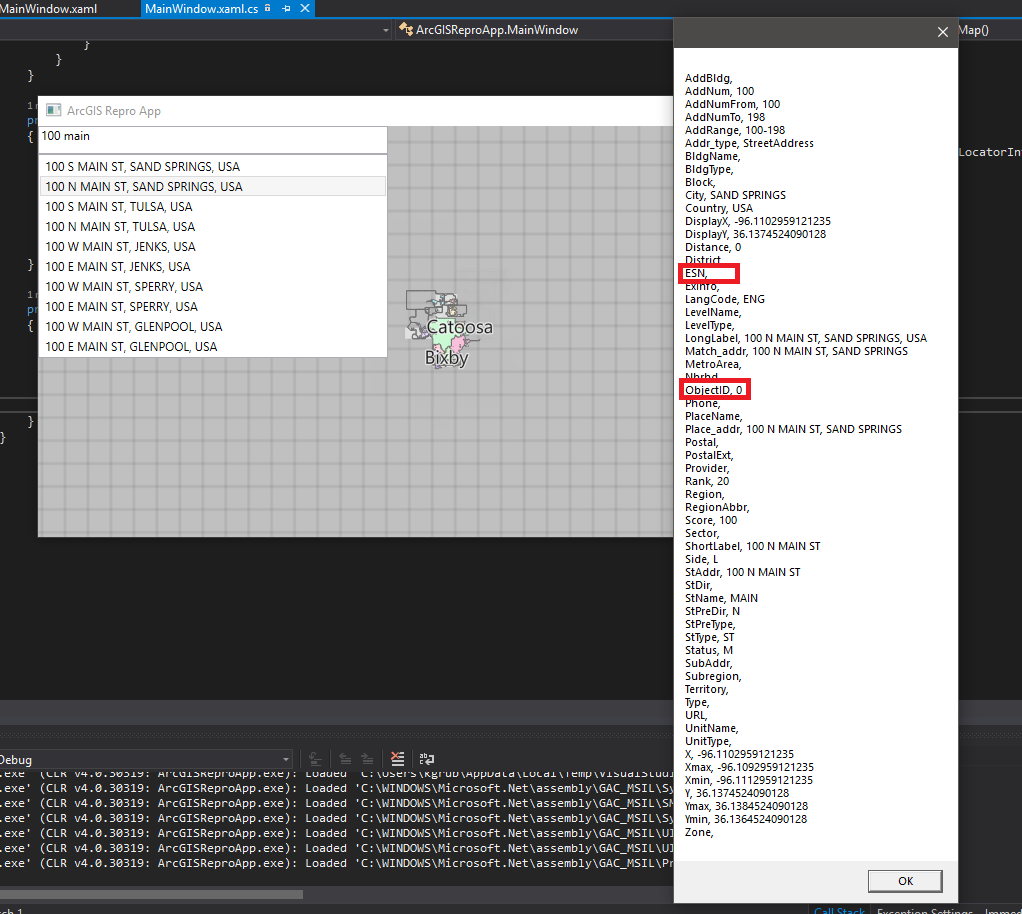Screen dimensions: 1022x914
Task: Click the 'Score, 100' attribute line
Action: [710, 520]
